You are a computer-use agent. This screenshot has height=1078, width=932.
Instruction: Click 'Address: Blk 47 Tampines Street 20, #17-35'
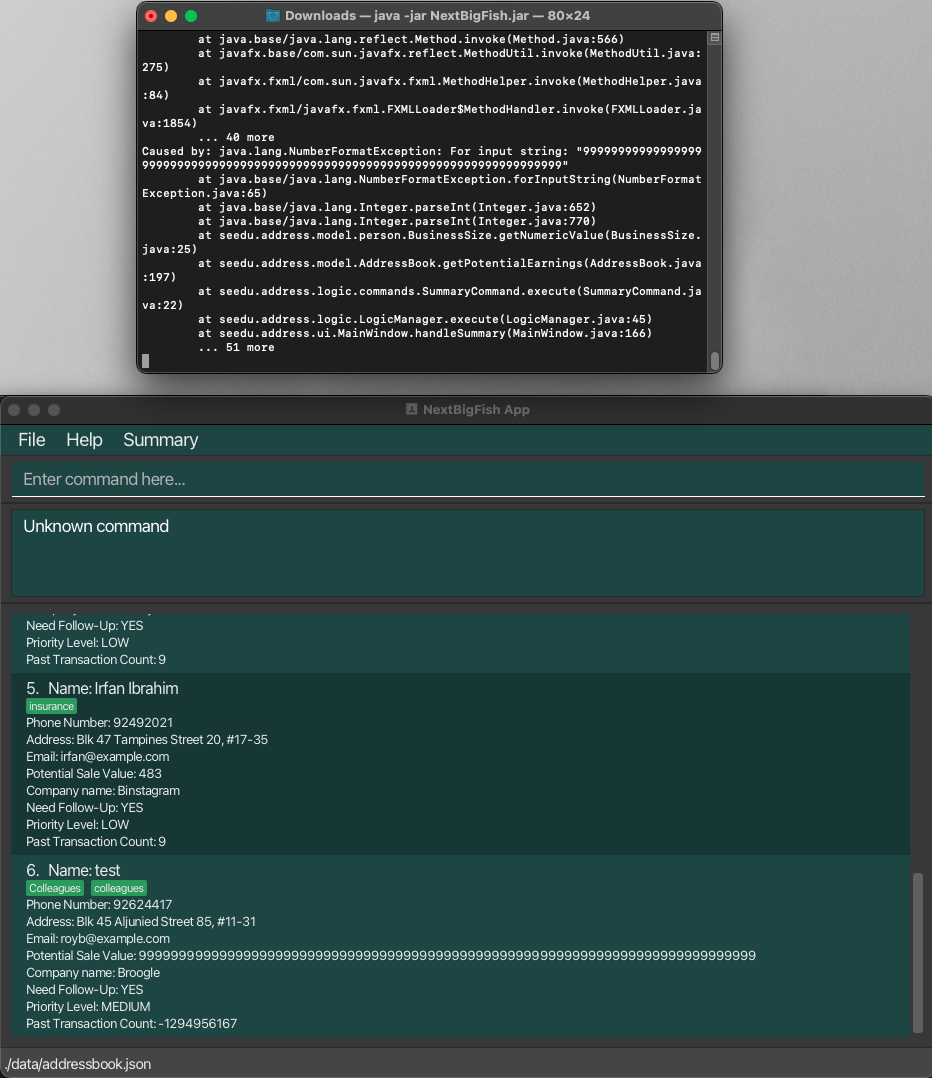tap(147, 740)
